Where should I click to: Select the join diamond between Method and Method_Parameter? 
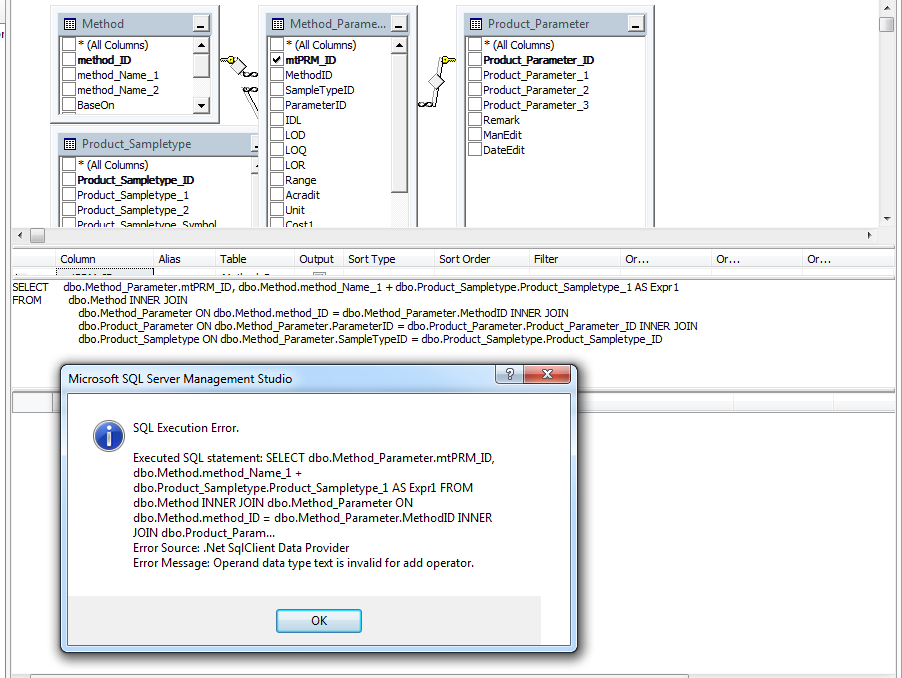pos(238,66)
